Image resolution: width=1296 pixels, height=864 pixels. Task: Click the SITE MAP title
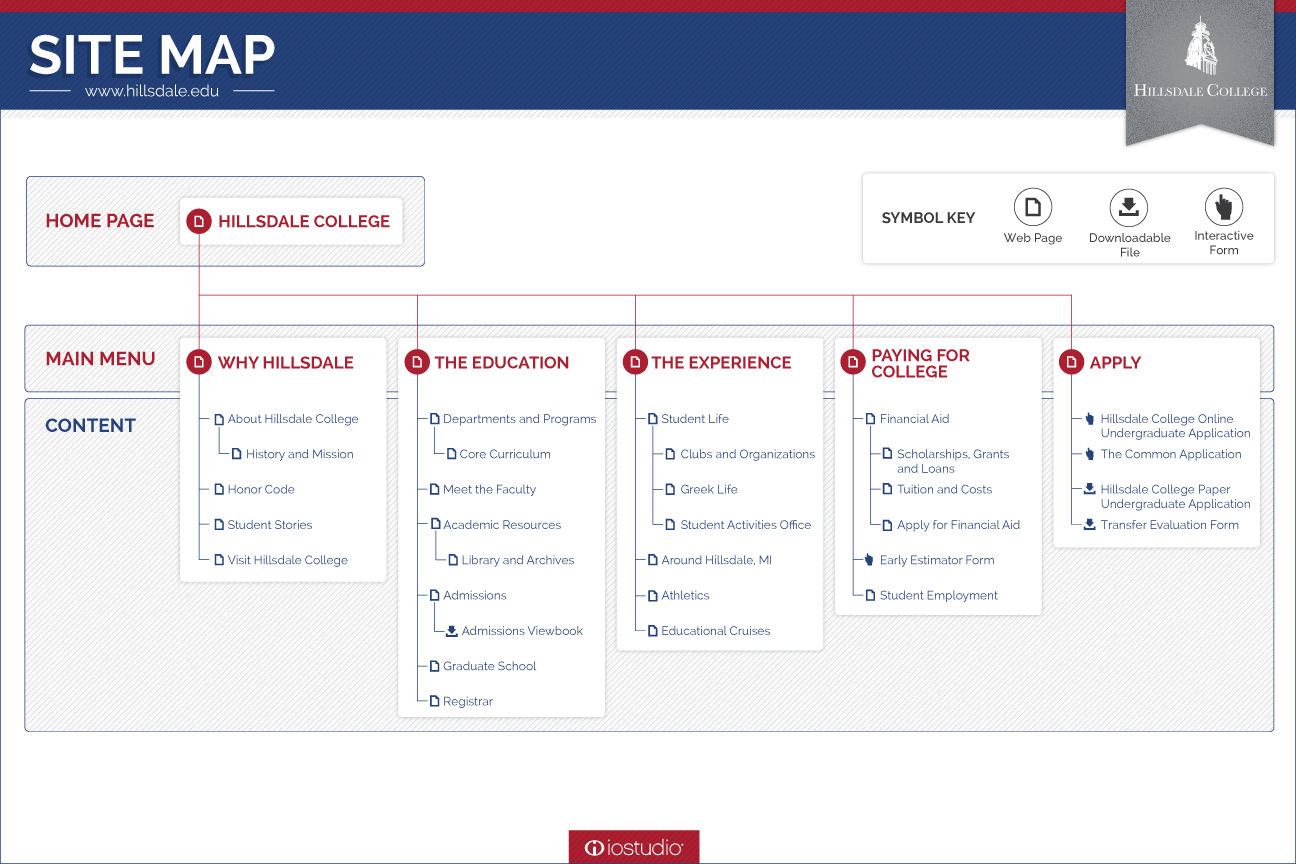pos(152,56)
